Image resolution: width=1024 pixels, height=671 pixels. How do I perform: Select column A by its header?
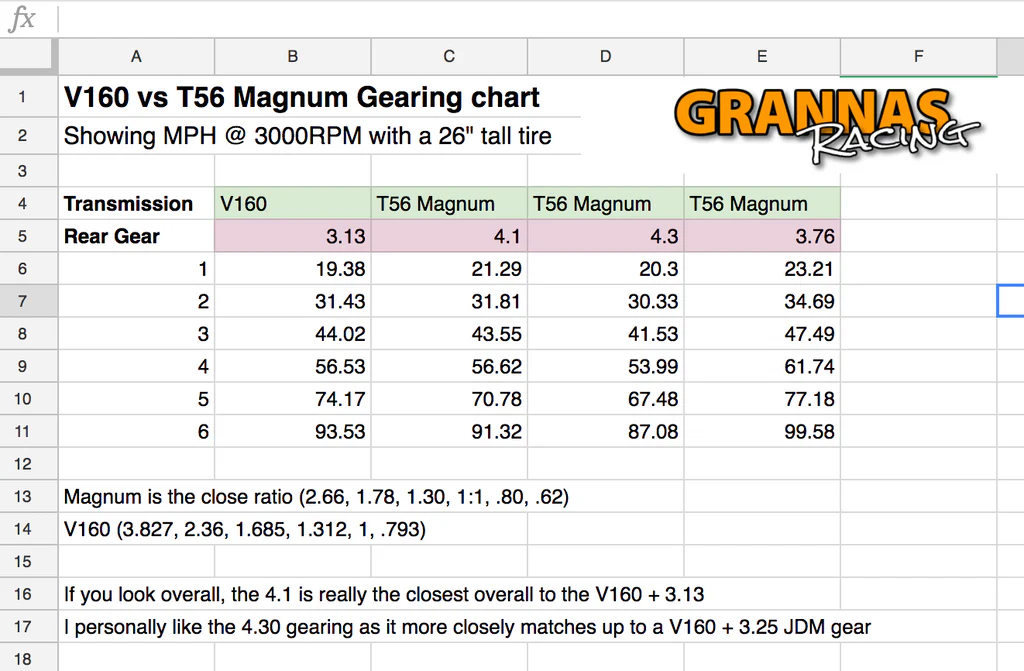(x=136, y=57)
